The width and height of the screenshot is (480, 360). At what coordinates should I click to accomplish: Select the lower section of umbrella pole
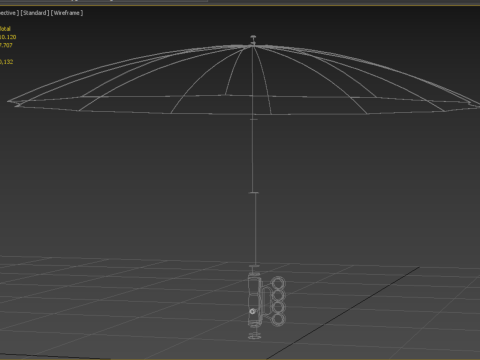point(256,229)
